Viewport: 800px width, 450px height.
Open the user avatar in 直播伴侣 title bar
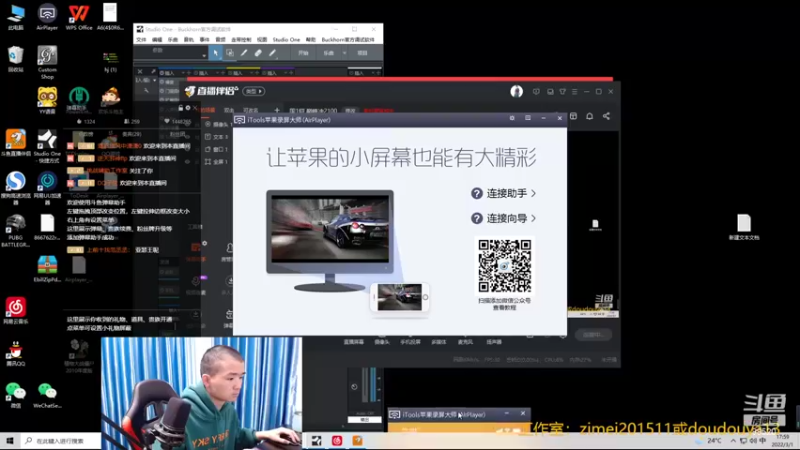click(x=516, y=91)
